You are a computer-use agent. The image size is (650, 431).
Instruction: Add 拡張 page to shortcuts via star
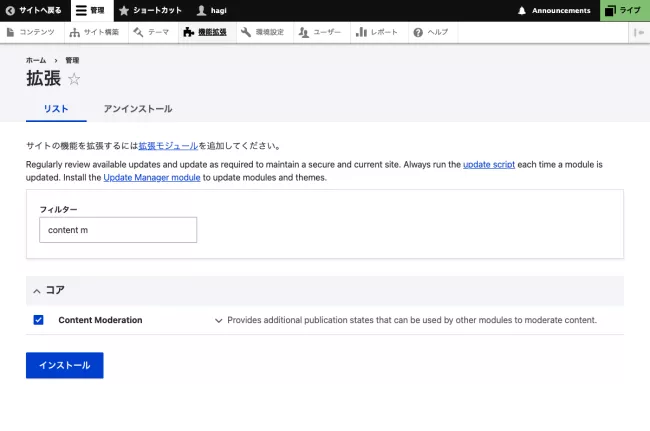click(74, 79)
